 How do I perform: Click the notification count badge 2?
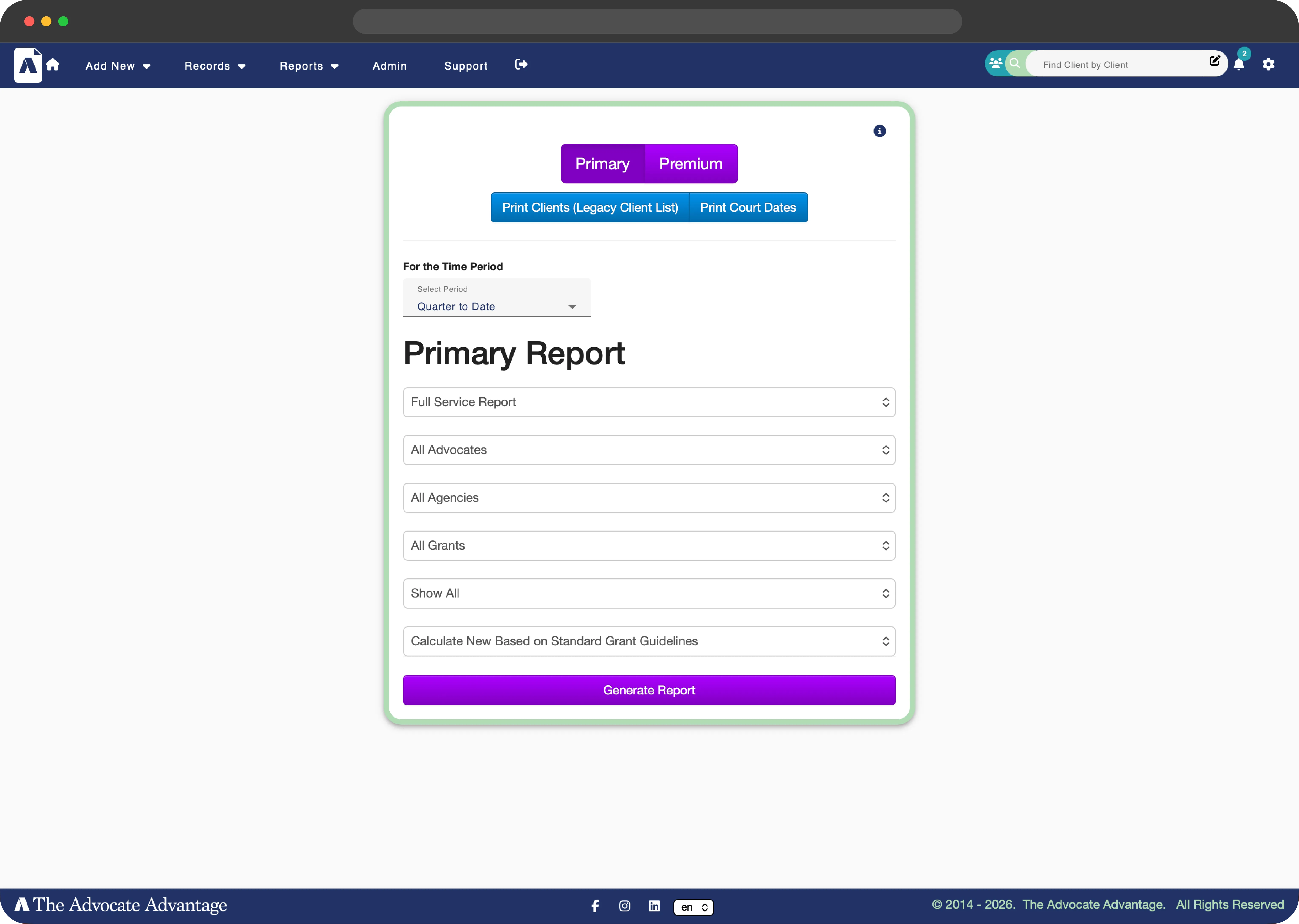[x=1244, y=54]
